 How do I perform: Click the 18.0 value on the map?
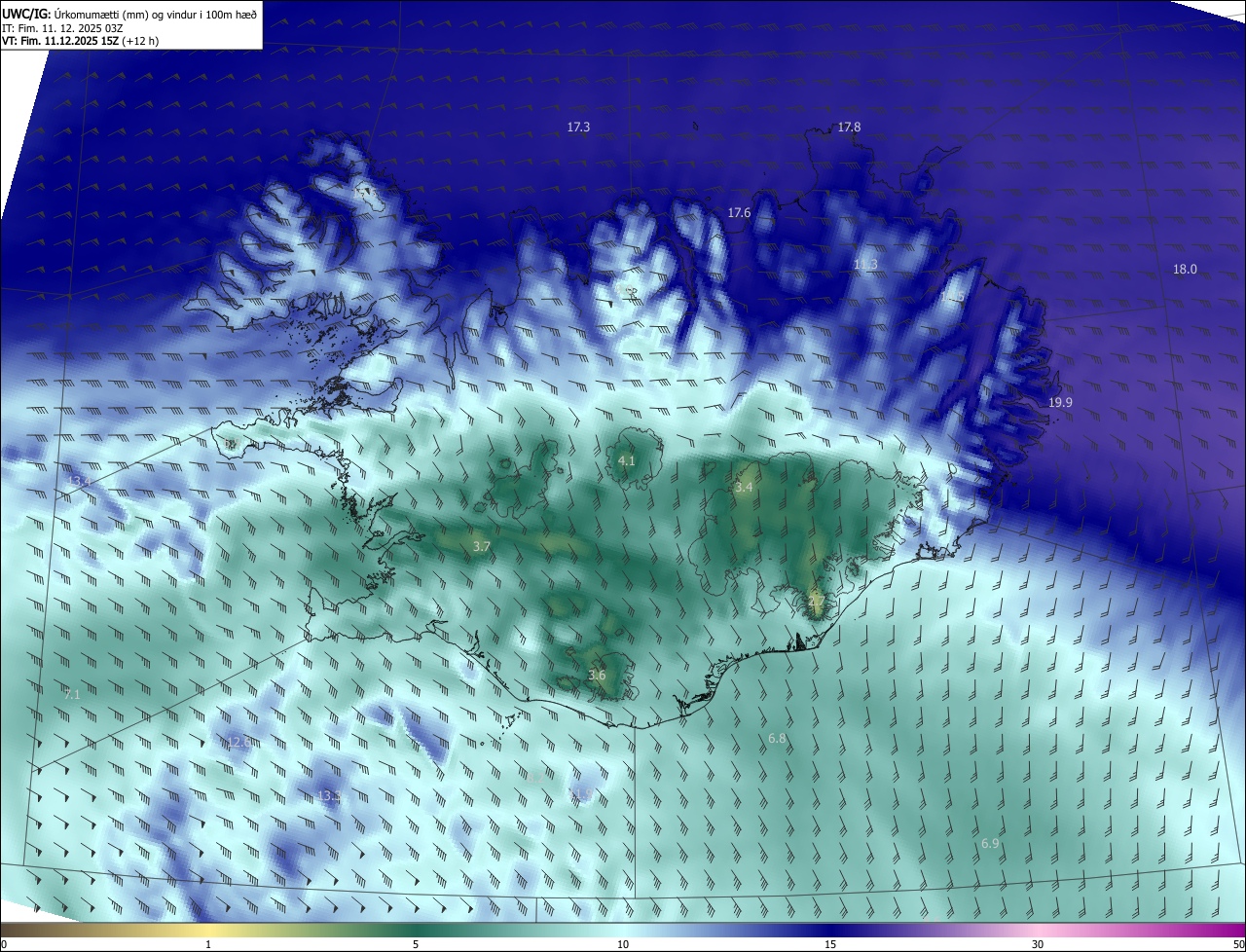coord(1185,270)
